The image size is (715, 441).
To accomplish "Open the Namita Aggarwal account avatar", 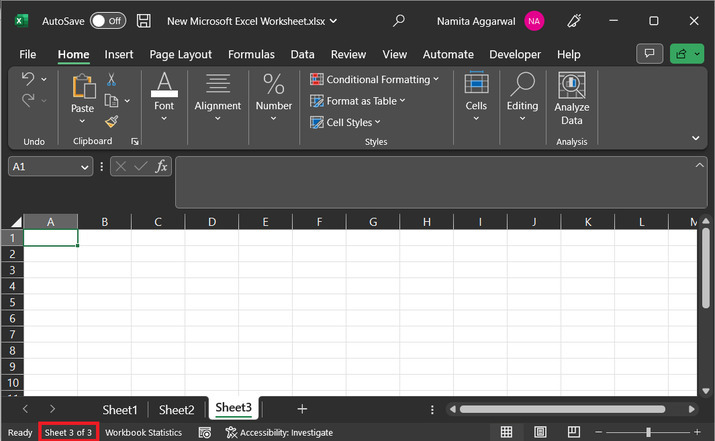I will pos(534,21).
